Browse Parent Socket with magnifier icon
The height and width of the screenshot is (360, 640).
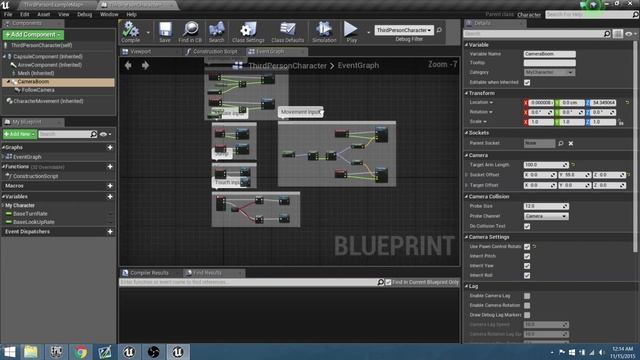coord(561,143)
